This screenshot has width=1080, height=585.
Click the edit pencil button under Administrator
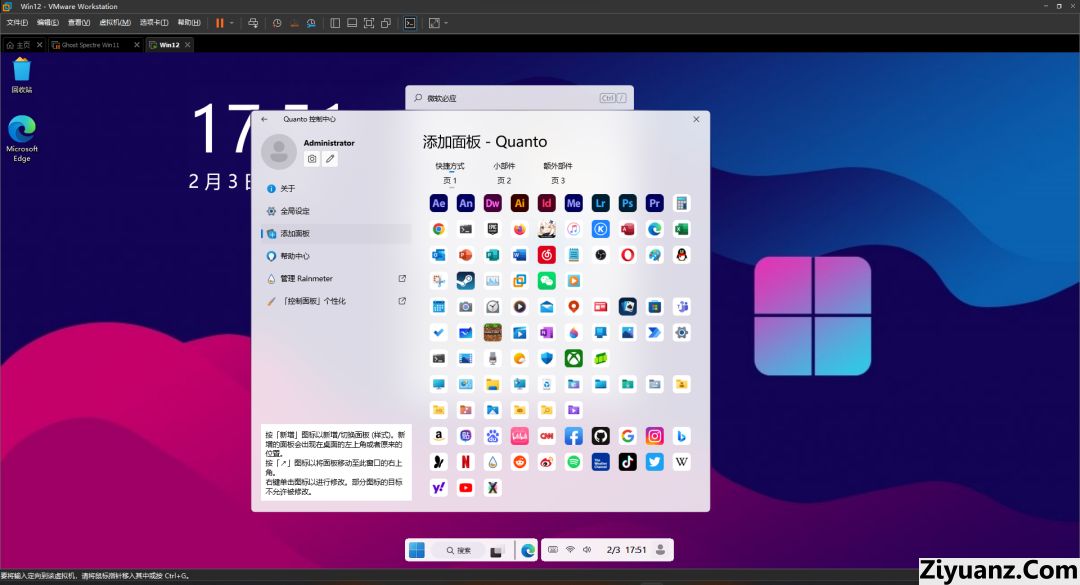point(330,159)
